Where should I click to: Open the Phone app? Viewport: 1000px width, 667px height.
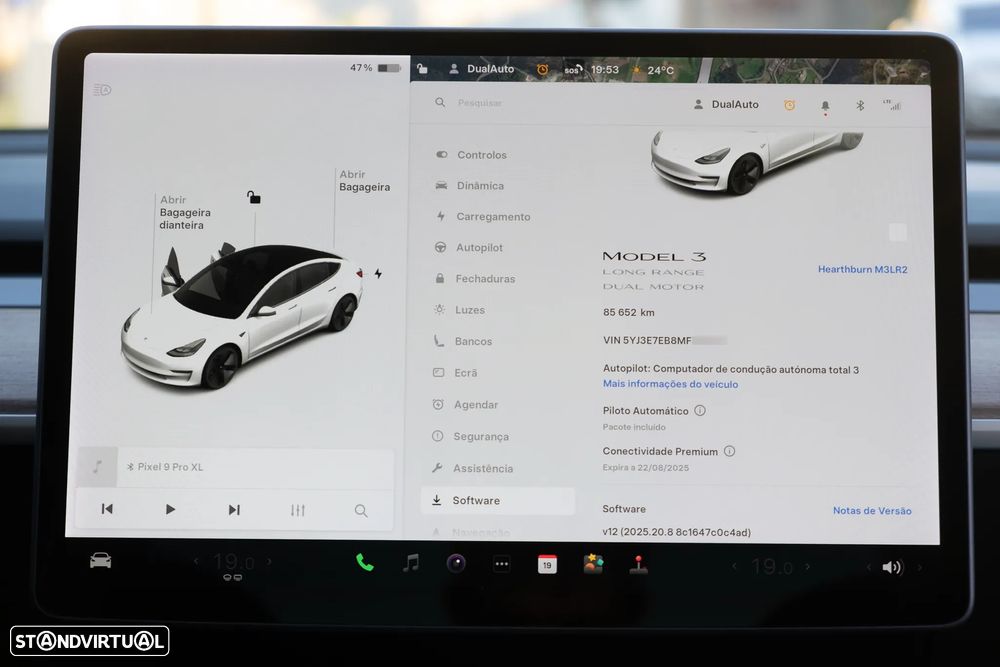(364, 562)
